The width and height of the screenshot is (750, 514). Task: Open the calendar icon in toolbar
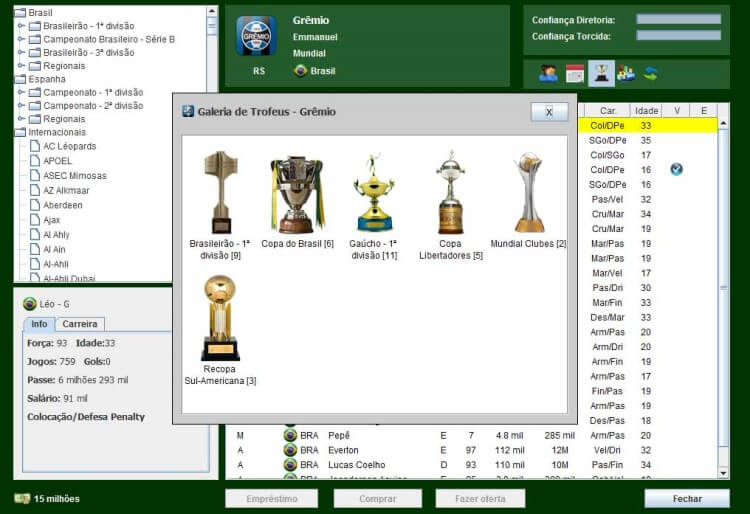(x=574, y=74)
